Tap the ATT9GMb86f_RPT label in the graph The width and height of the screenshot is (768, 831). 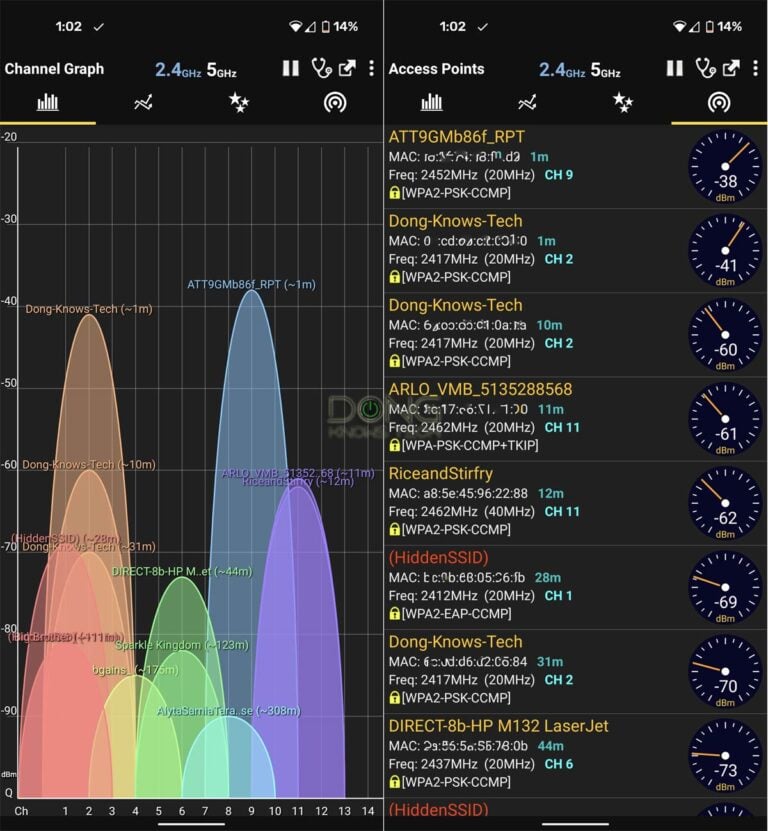tap(251, 284)
